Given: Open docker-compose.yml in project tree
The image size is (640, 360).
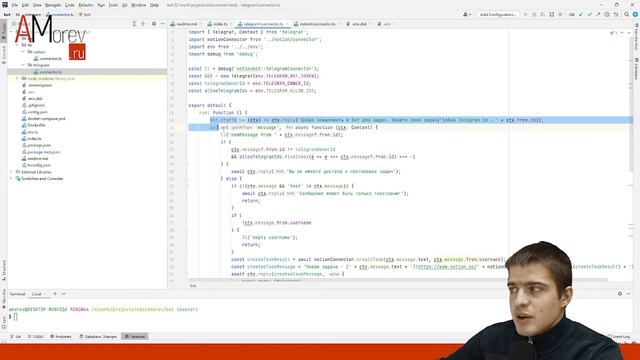Looking at the screenshot, I should coord(44,119).
